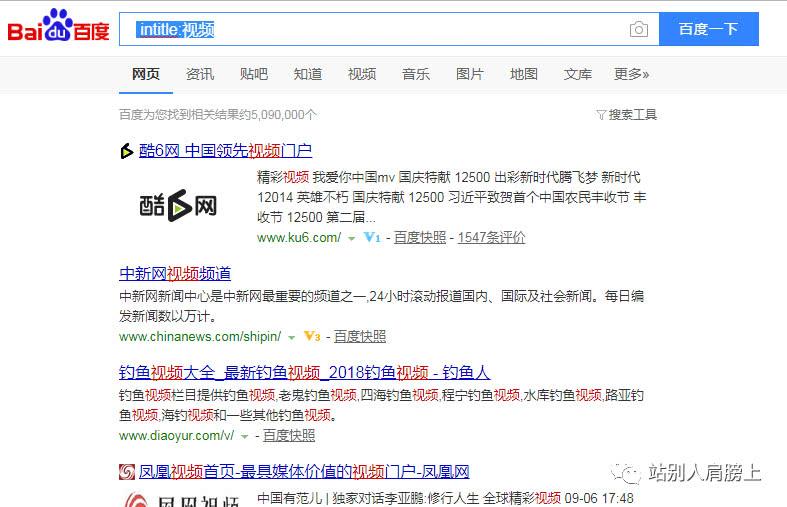Open 百度快照 for diaoyur.com result
This screenshot has height=507, width=787.
click(x=289, y=435)
